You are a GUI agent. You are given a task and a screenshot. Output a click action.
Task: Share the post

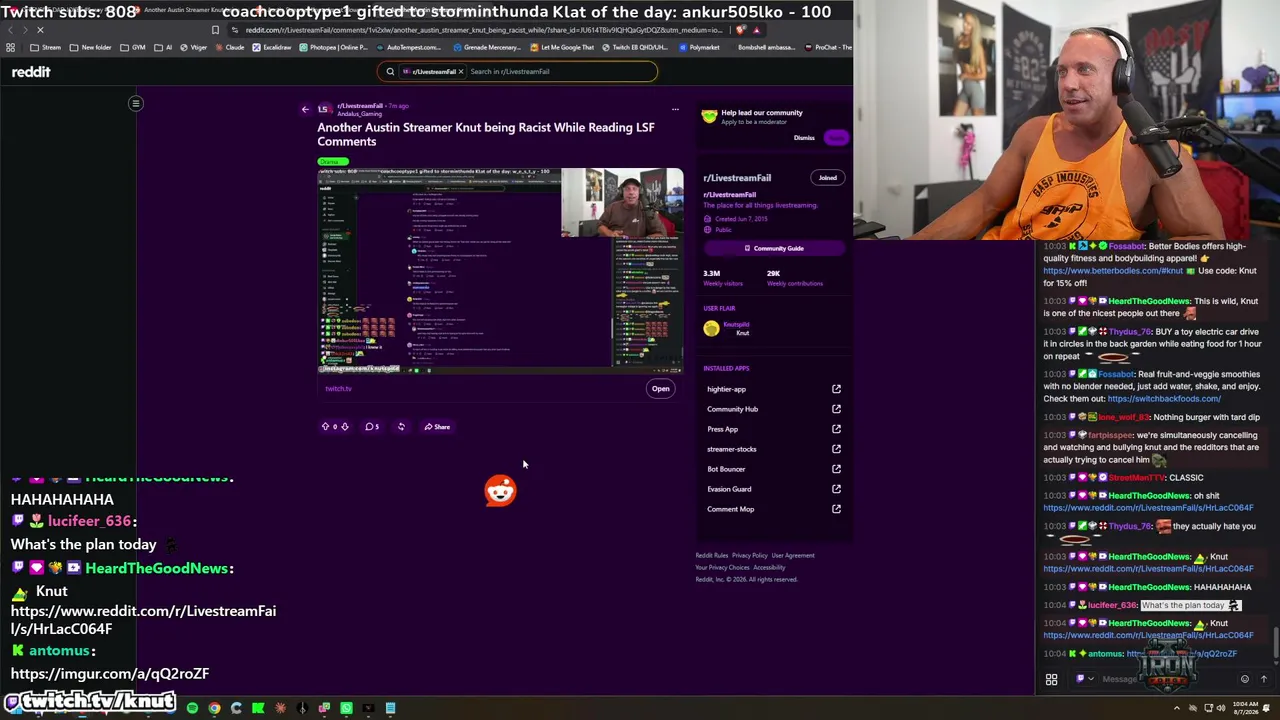coord(437,427)
